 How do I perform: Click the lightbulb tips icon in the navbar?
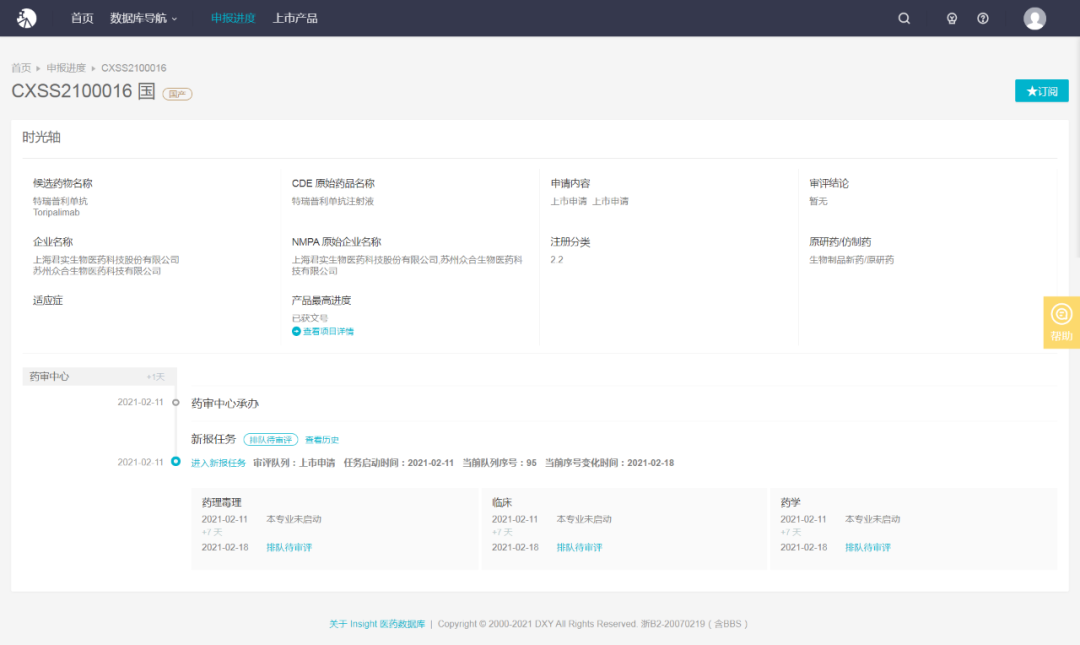tap(951, 19)
